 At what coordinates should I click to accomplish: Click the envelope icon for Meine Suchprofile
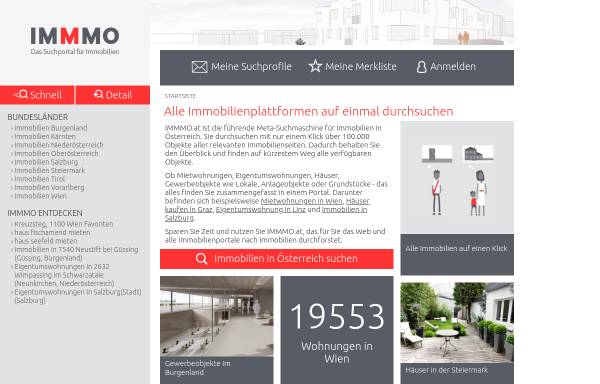point(199,67)
